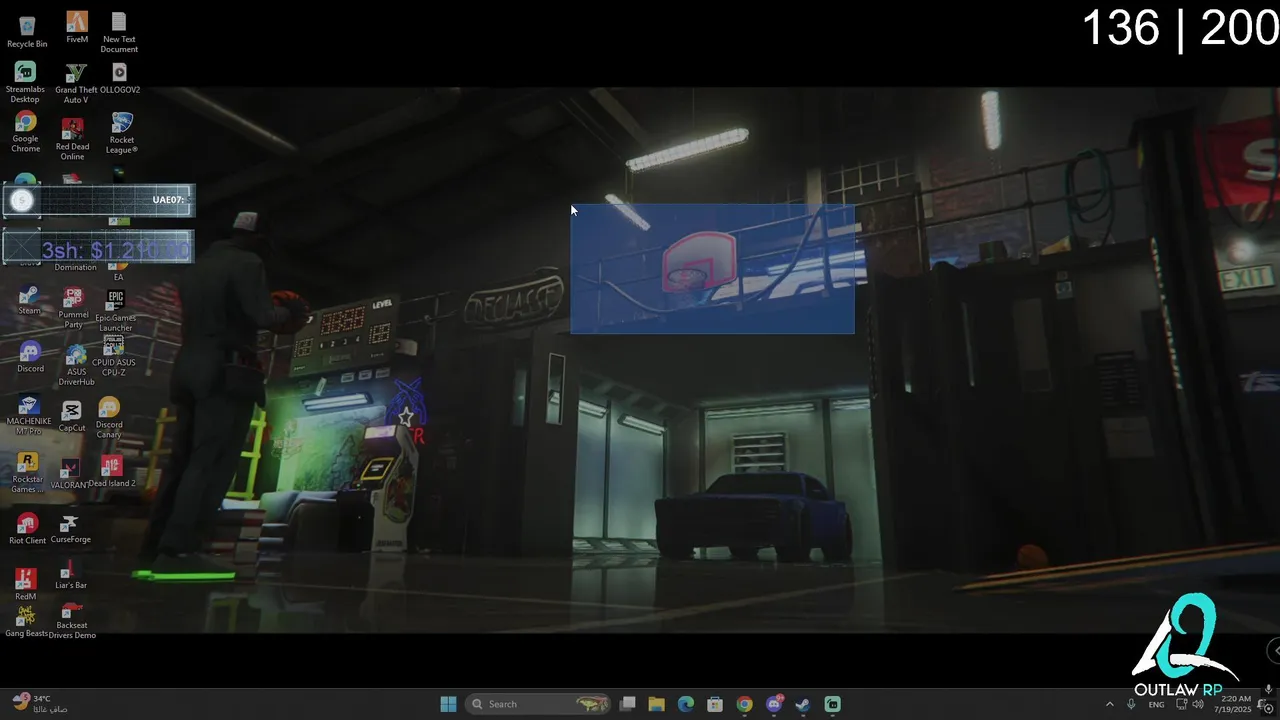Open Steam from the taskbar
The height and width of the screenshot is (720, 1280).
803,704
